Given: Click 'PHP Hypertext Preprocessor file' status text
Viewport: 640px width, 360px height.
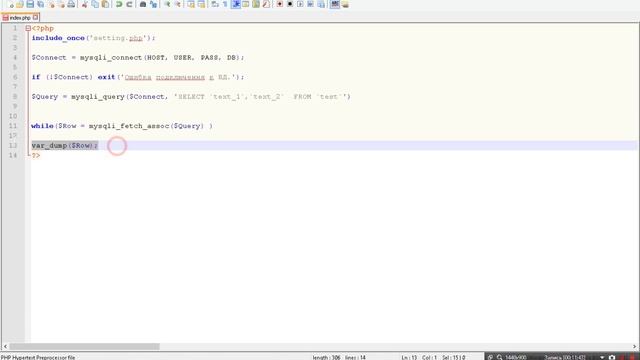Looking at the screenshot, I should (38, 357).
